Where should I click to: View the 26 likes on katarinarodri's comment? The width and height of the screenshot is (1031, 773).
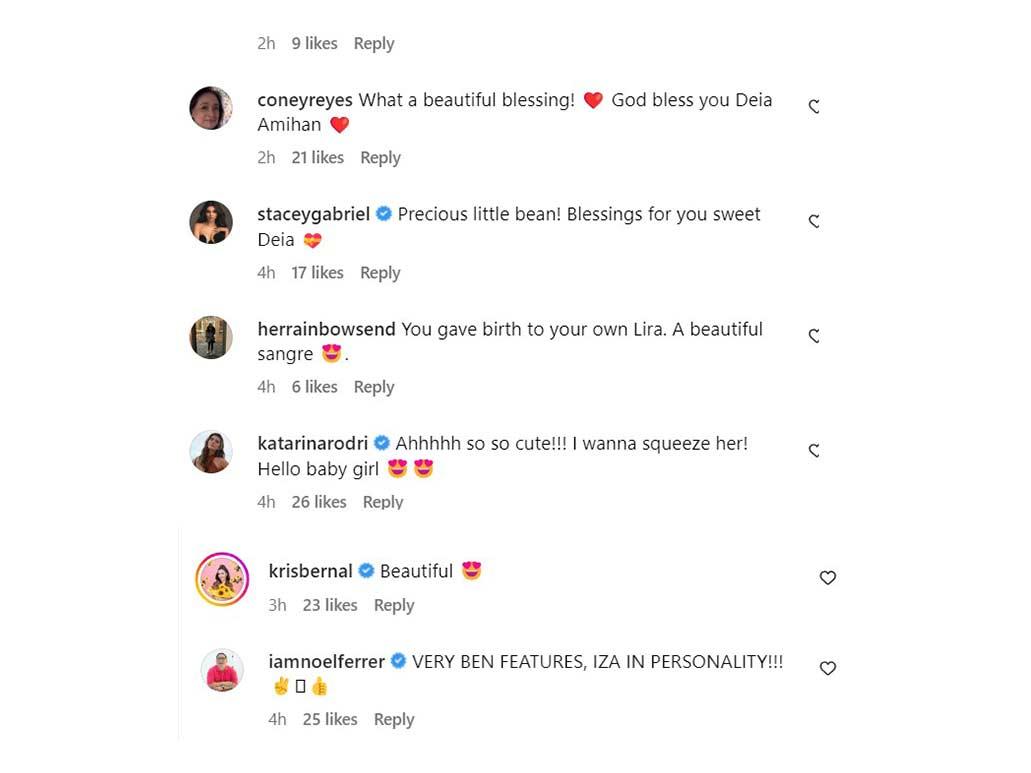[x=319, y=501]
